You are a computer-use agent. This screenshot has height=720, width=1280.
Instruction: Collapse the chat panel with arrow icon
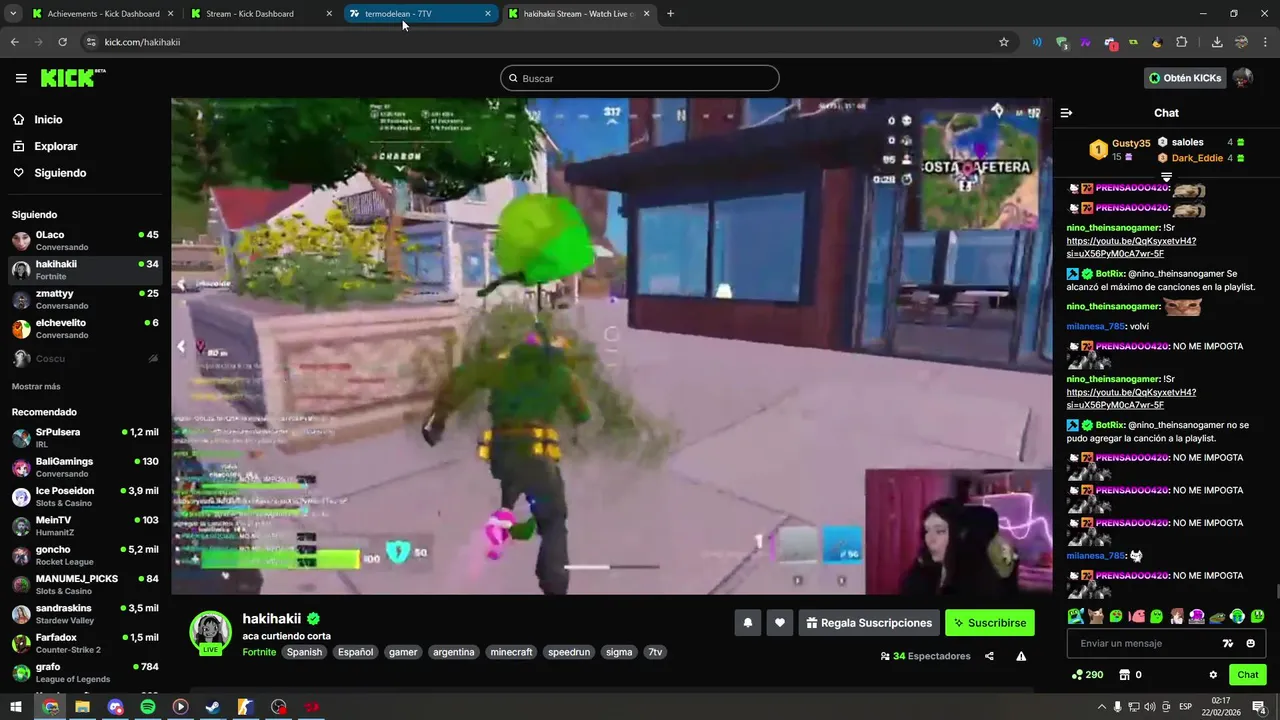[1066, 113]
